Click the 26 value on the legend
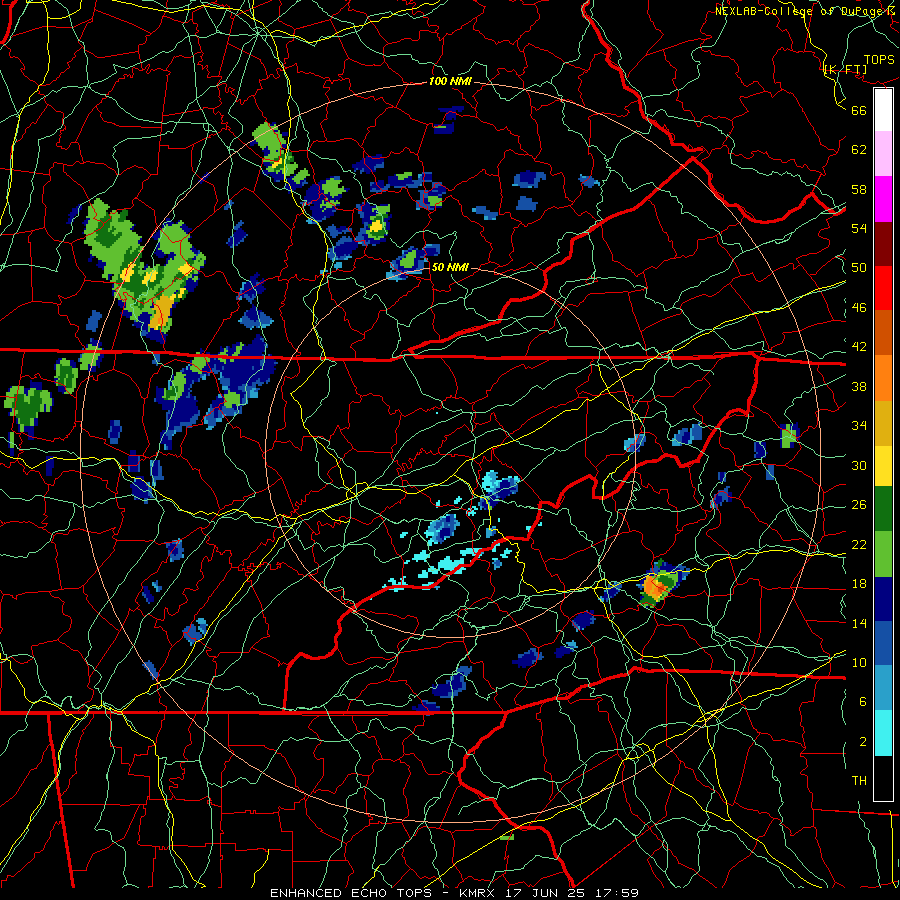The height and width of the screenshot is (900, 900). 859,505
